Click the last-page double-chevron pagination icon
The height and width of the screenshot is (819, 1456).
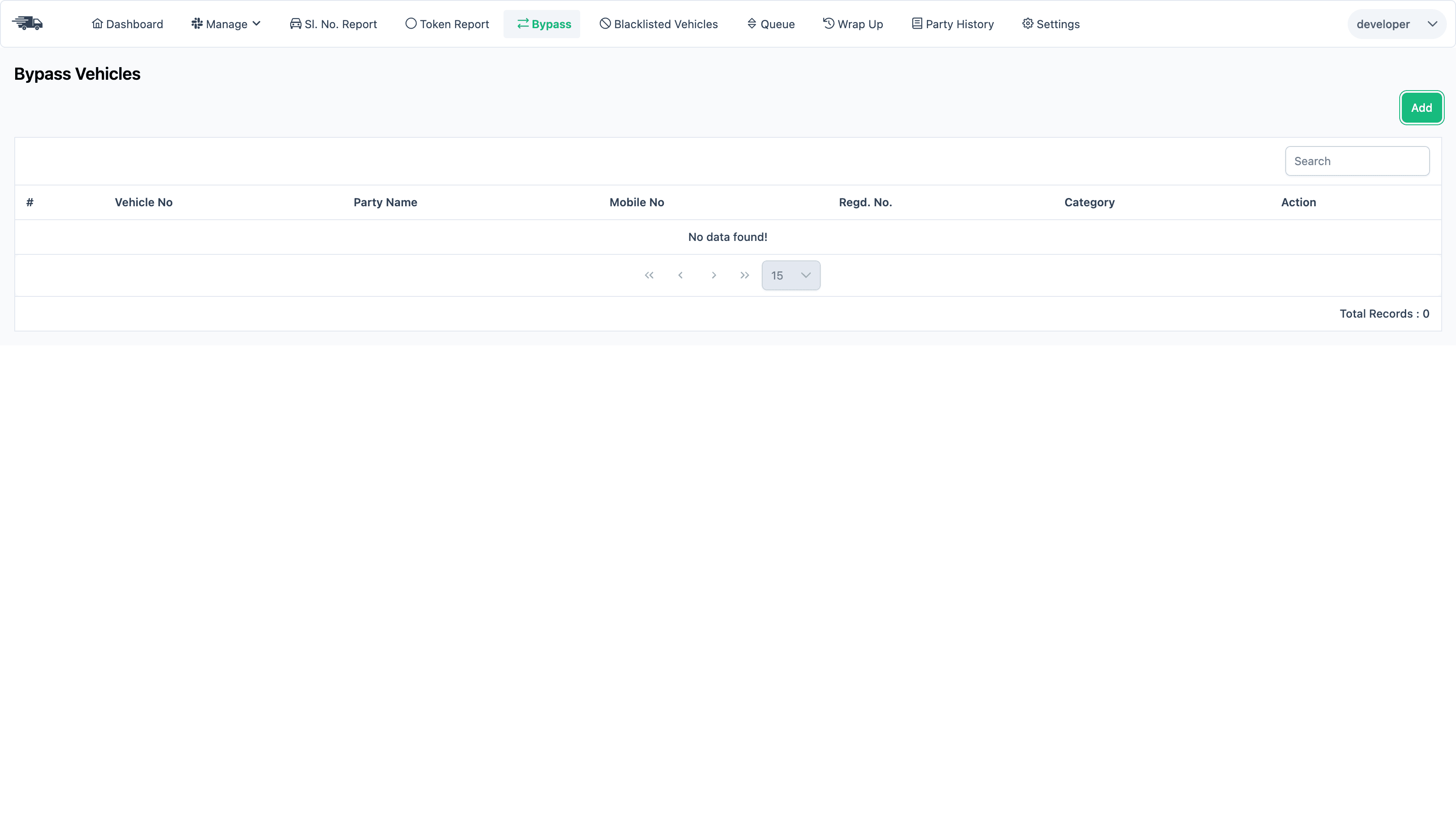(x=744, y=275)
